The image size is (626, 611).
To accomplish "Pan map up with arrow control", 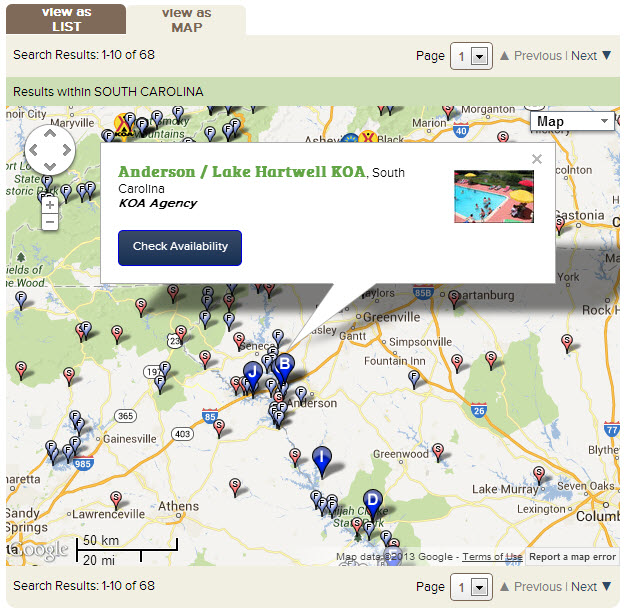I will click(x=50, y=134).
